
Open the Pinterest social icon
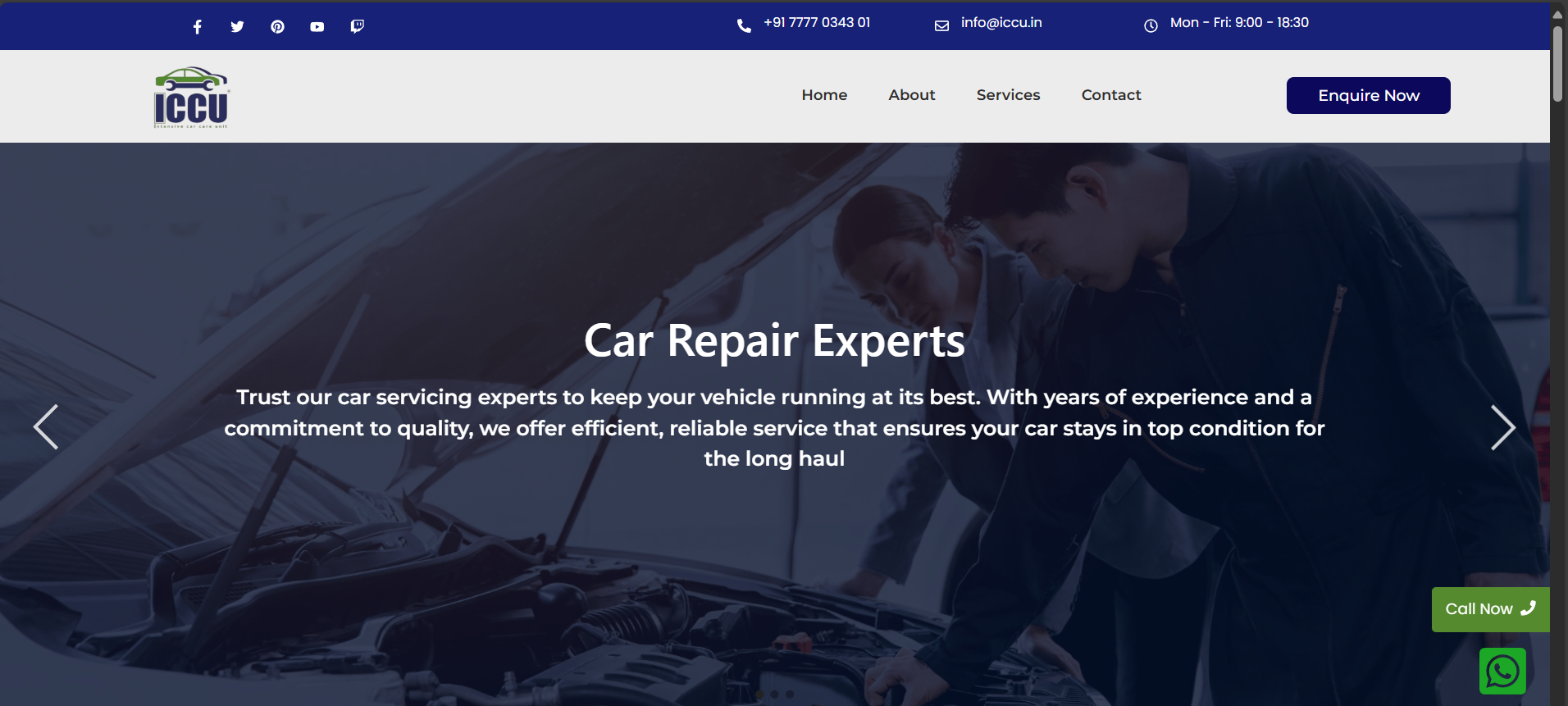point(277,27)
